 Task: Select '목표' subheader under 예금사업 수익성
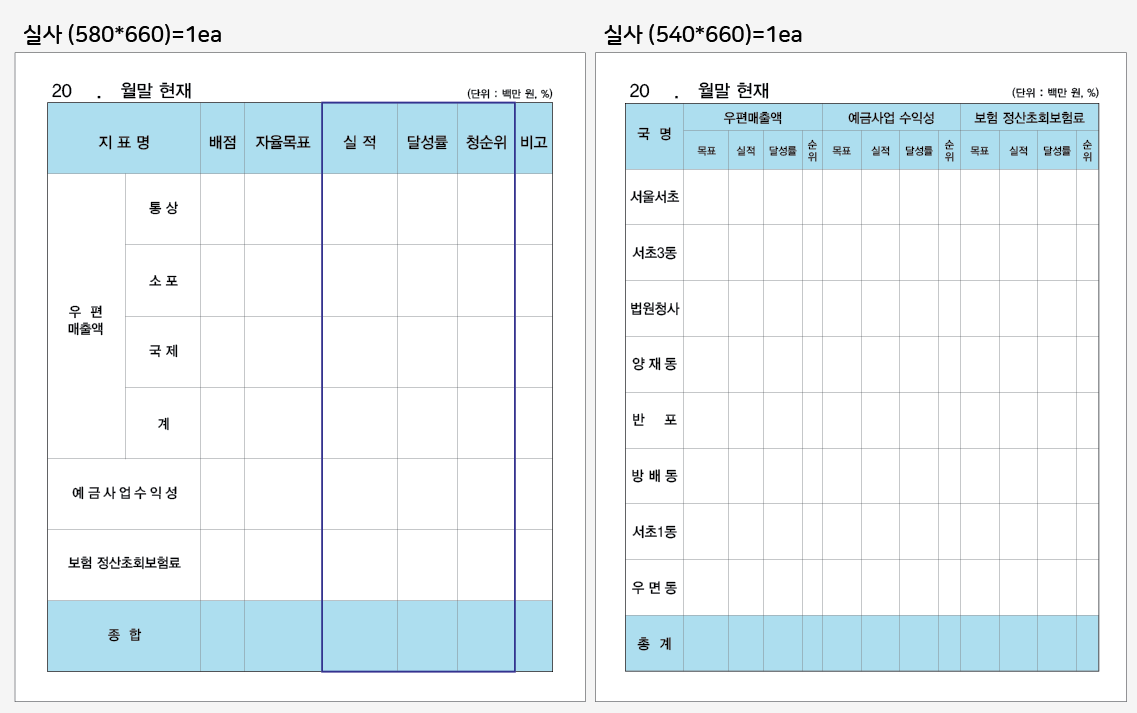(841, 151)
